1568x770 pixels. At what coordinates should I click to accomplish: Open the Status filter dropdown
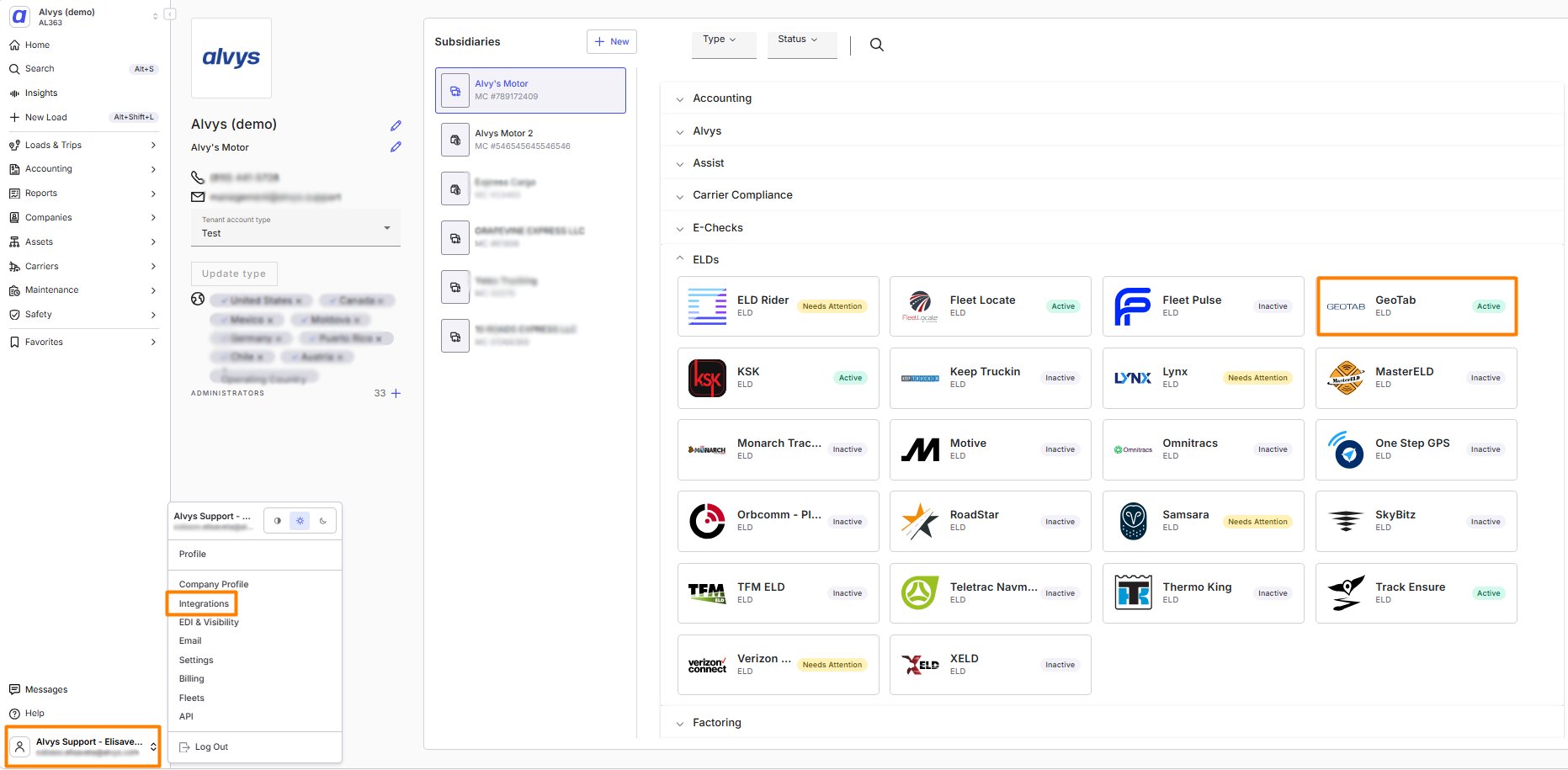pyautogui.click(x=802, y=44)
